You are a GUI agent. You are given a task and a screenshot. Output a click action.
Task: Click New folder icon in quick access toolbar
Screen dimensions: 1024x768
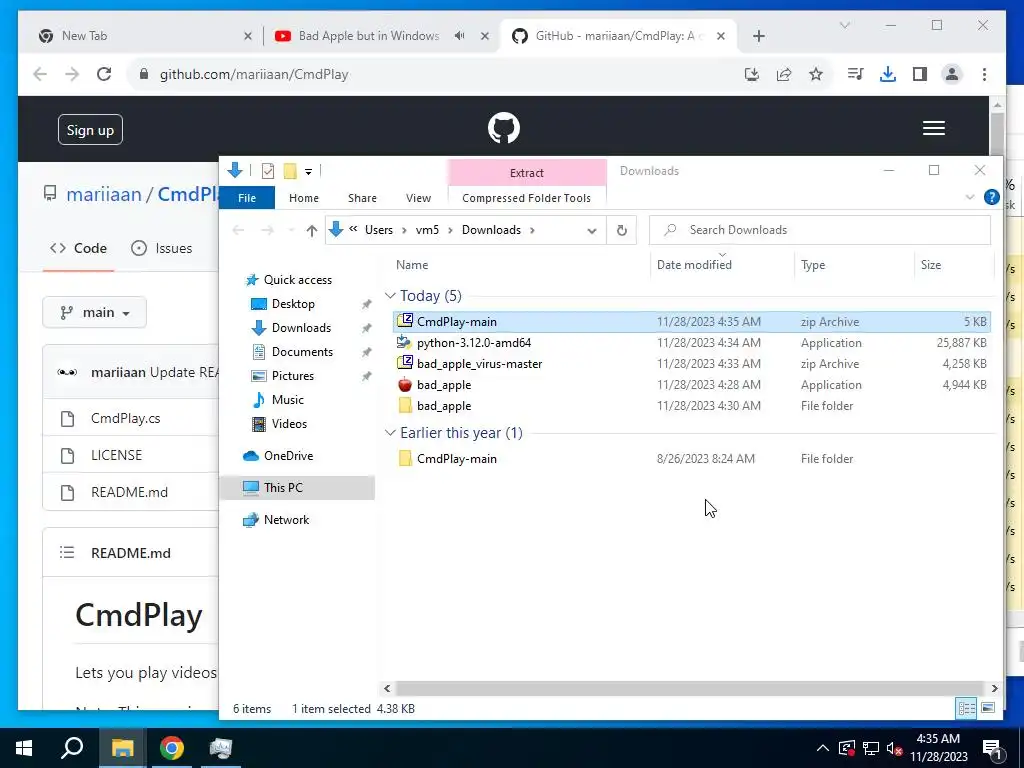click(290, 171)
